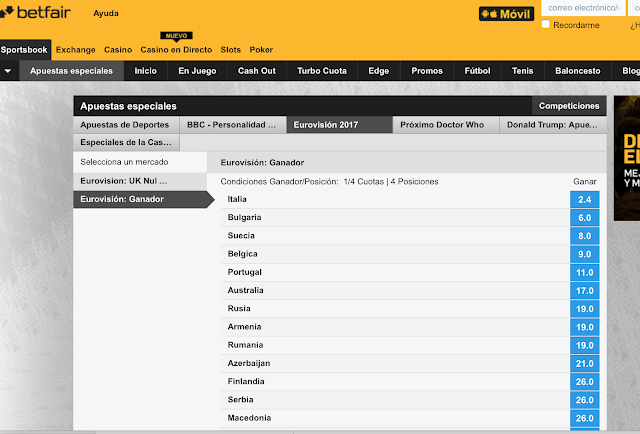Open the Móvil app download button
Viewport: 640px width, 434px height.
coord(508,14)
